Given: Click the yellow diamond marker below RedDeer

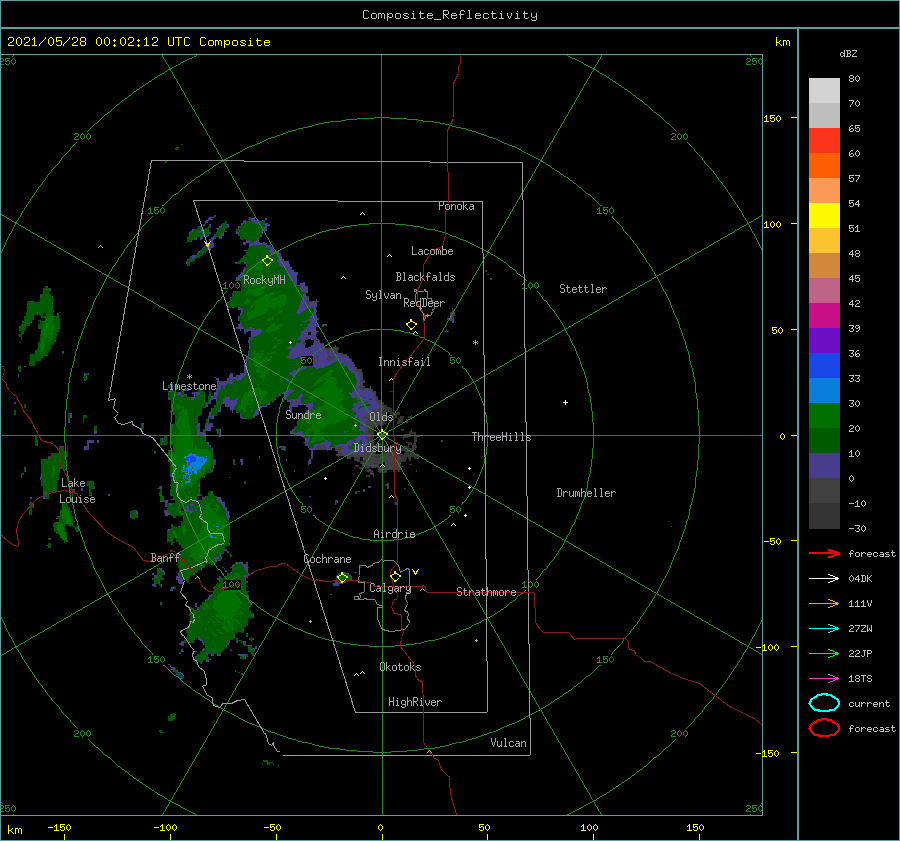Looking at the screenshot, I should tap(411, 325).
